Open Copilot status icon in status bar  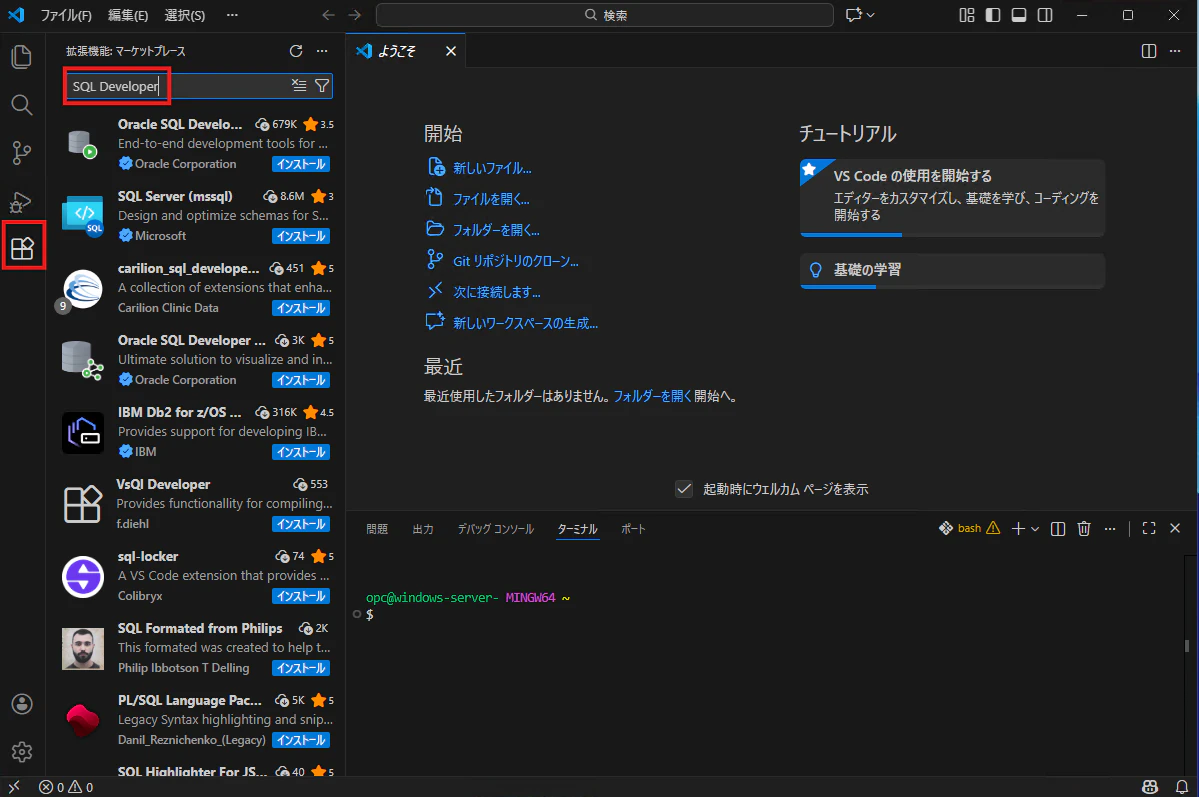(1149, 787)
